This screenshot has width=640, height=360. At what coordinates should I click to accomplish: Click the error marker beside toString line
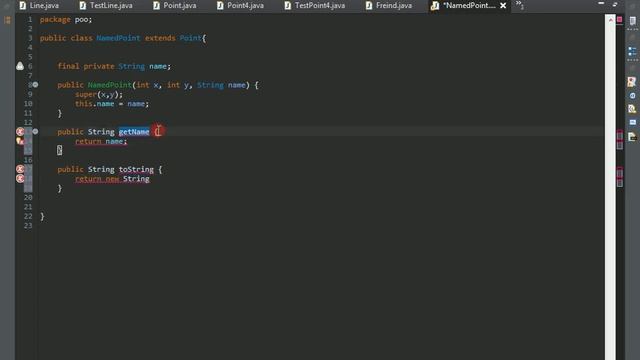coord(20,169)
